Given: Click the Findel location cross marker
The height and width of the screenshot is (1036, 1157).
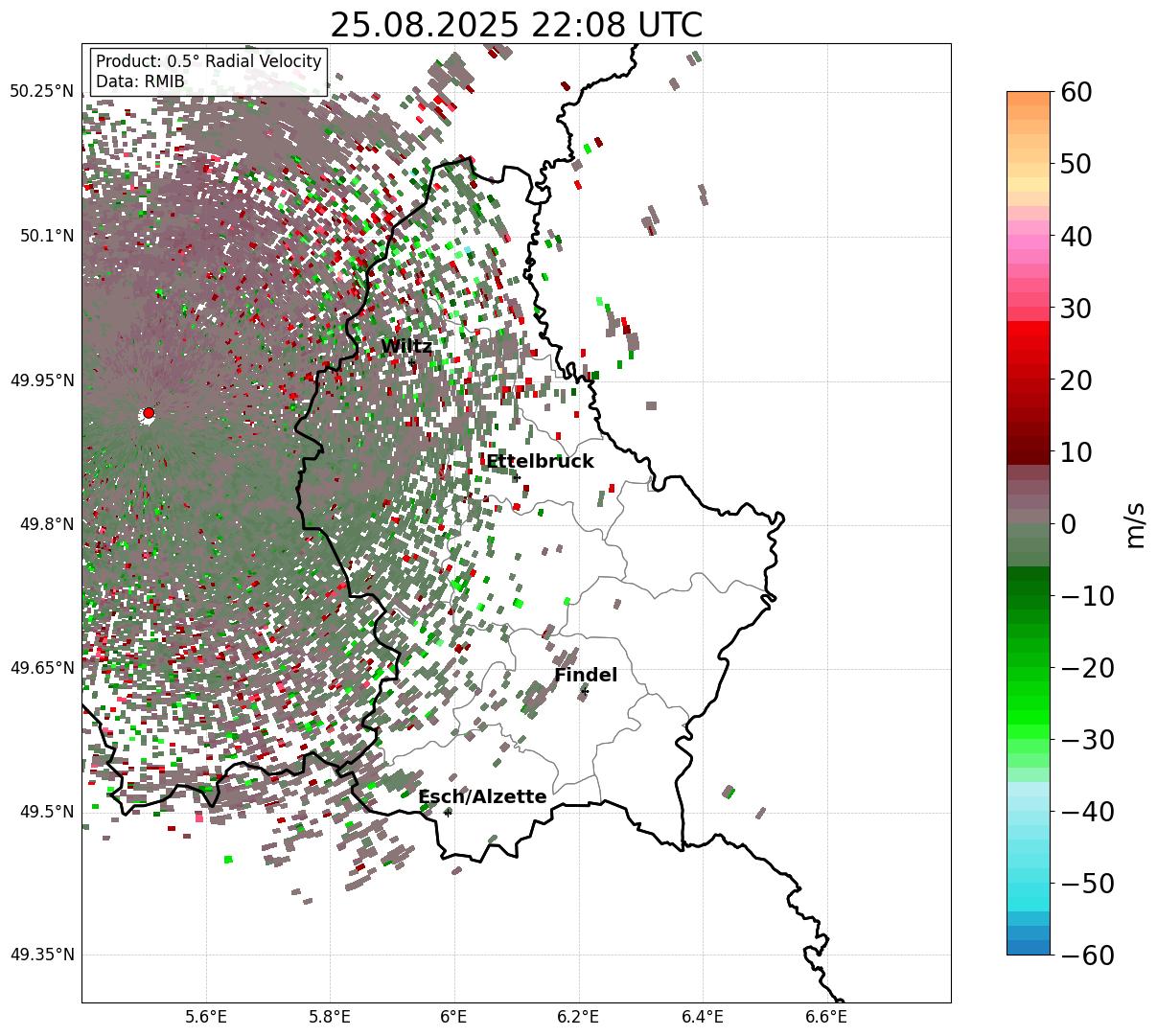Looking at the screenshot, I should coord(585,691).
